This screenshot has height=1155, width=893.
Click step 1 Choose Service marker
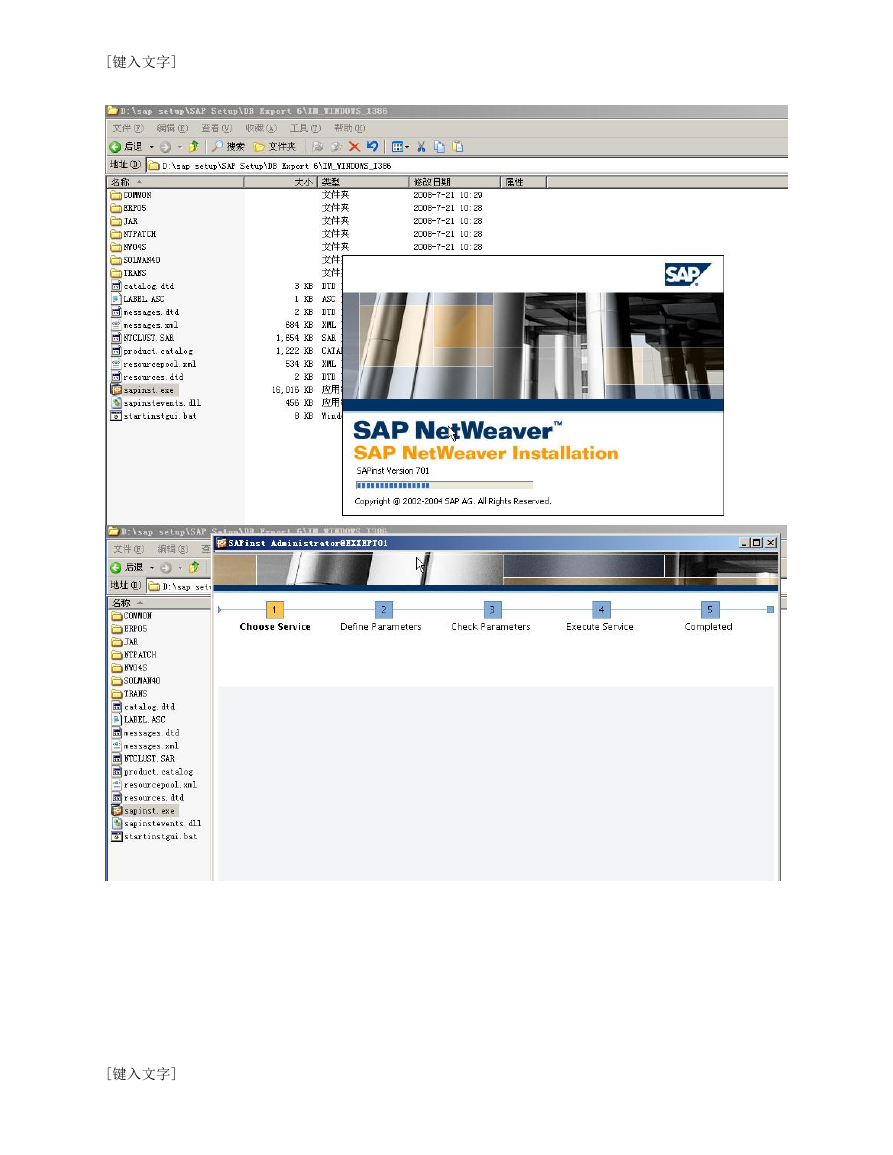pos(274,610)
